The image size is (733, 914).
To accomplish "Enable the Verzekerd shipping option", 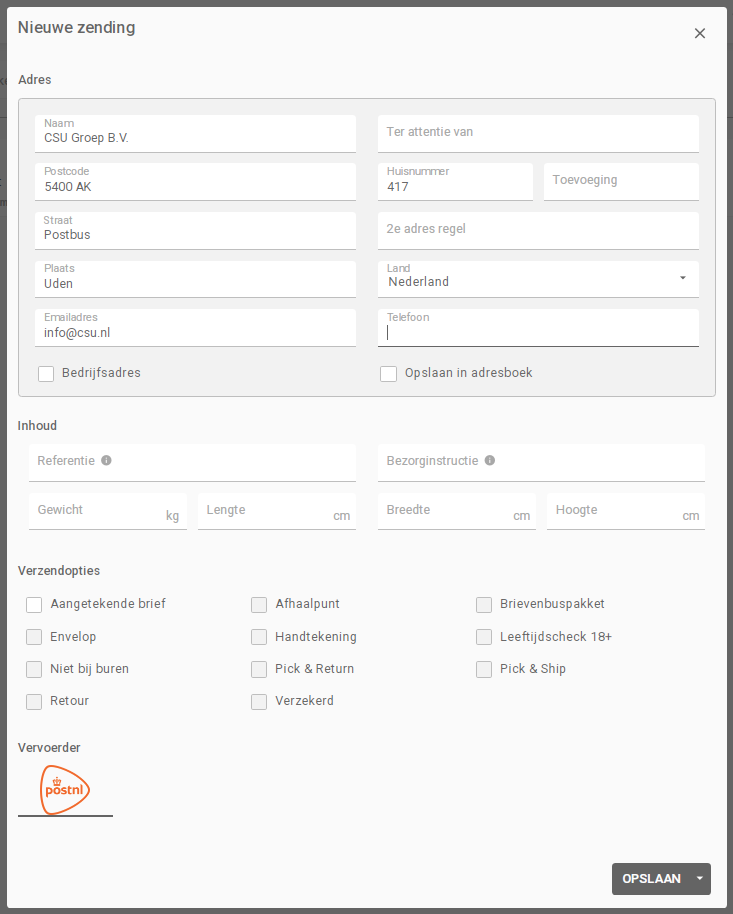I will point(259,701).
